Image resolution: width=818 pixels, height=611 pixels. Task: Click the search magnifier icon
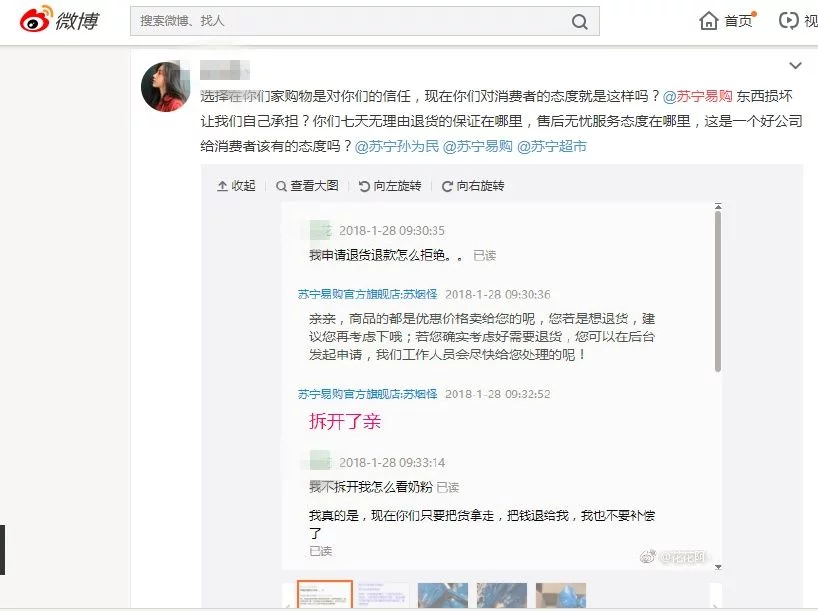click(x=580, y=21)
